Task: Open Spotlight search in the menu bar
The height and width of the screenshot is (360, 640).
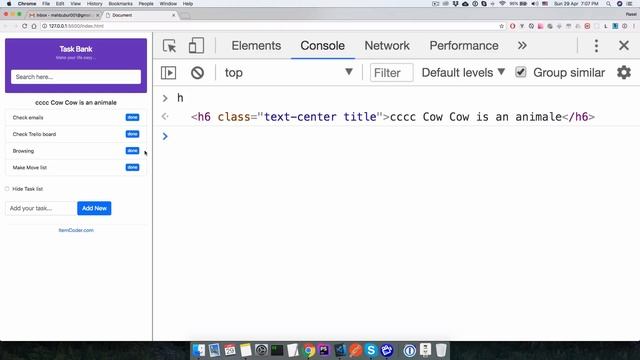Action: pyautogui.click(x=609, y=4)
